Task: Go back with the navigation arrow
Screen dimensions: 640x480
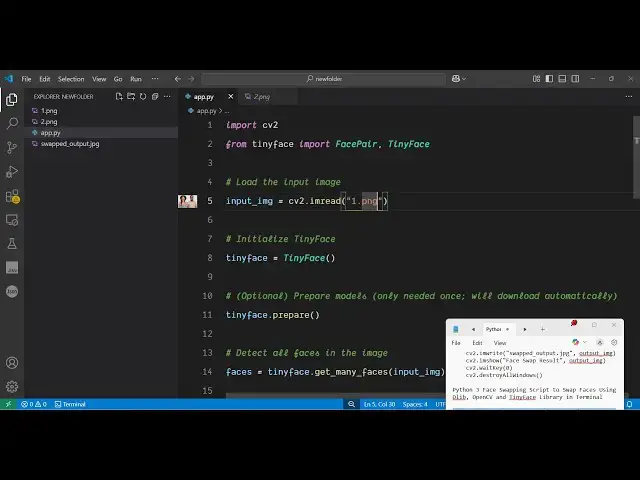Action: 178,79
